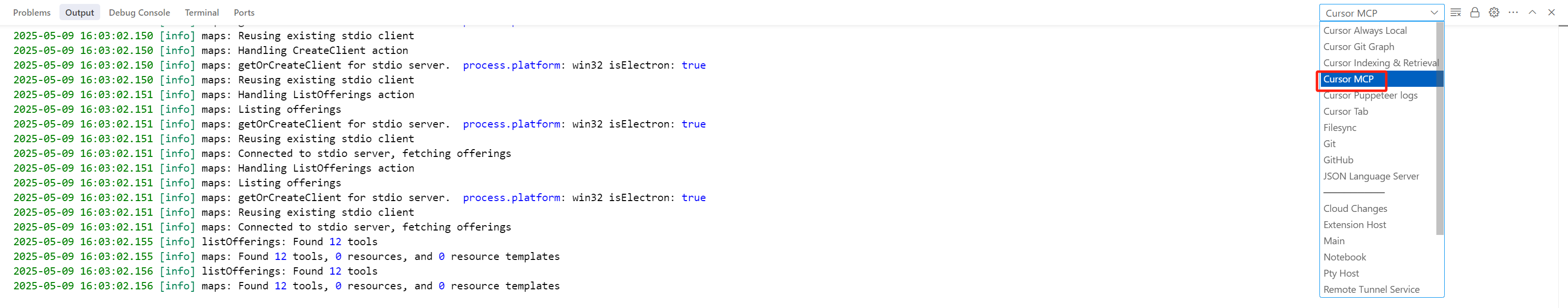Select JSON Language Server channel
The height and width of the screenshot is (308, 1568).
pos(1371,176)
